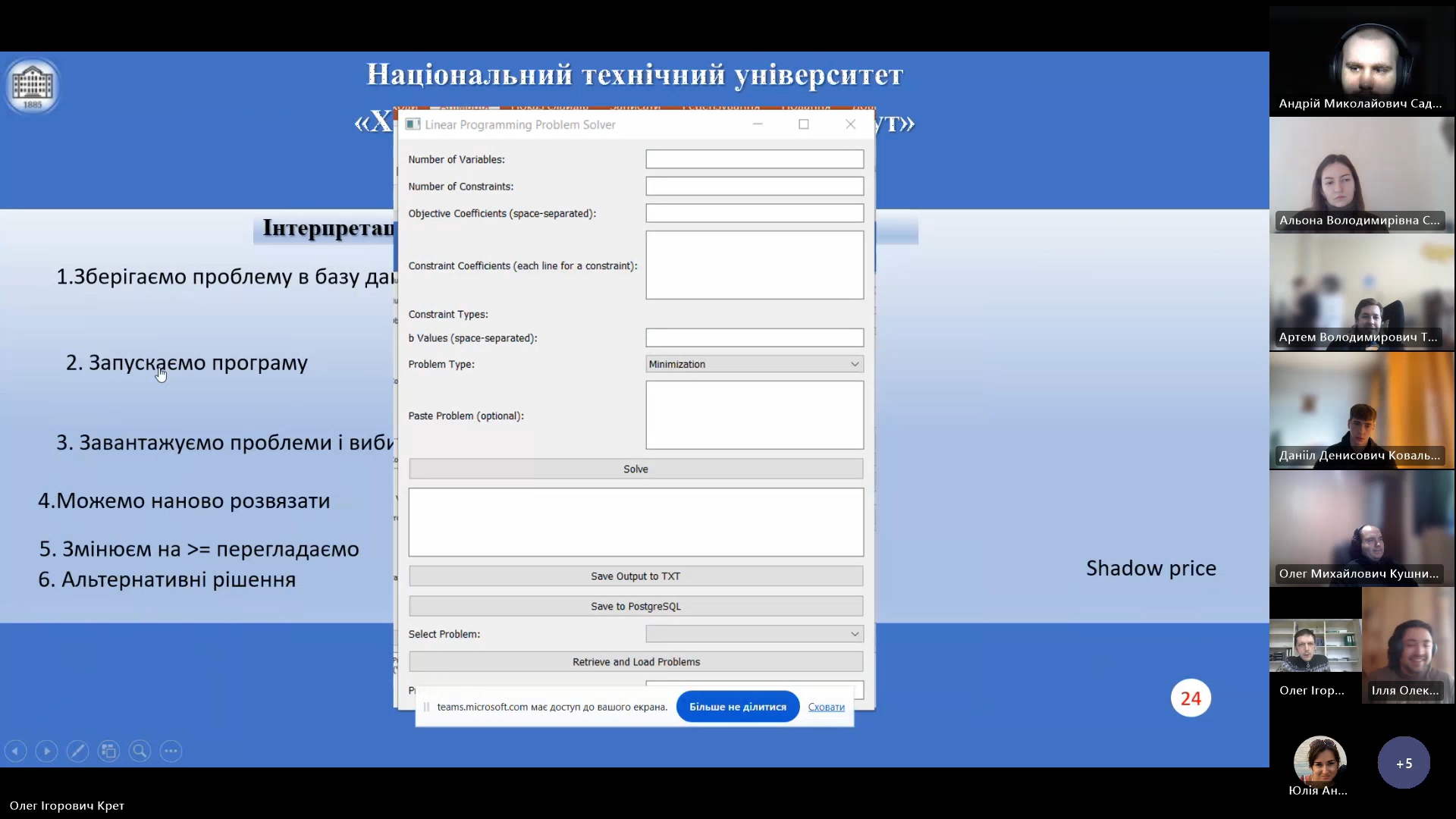Click the Objective Coefficients input box
1456x819 pixels.
[754, 213]
